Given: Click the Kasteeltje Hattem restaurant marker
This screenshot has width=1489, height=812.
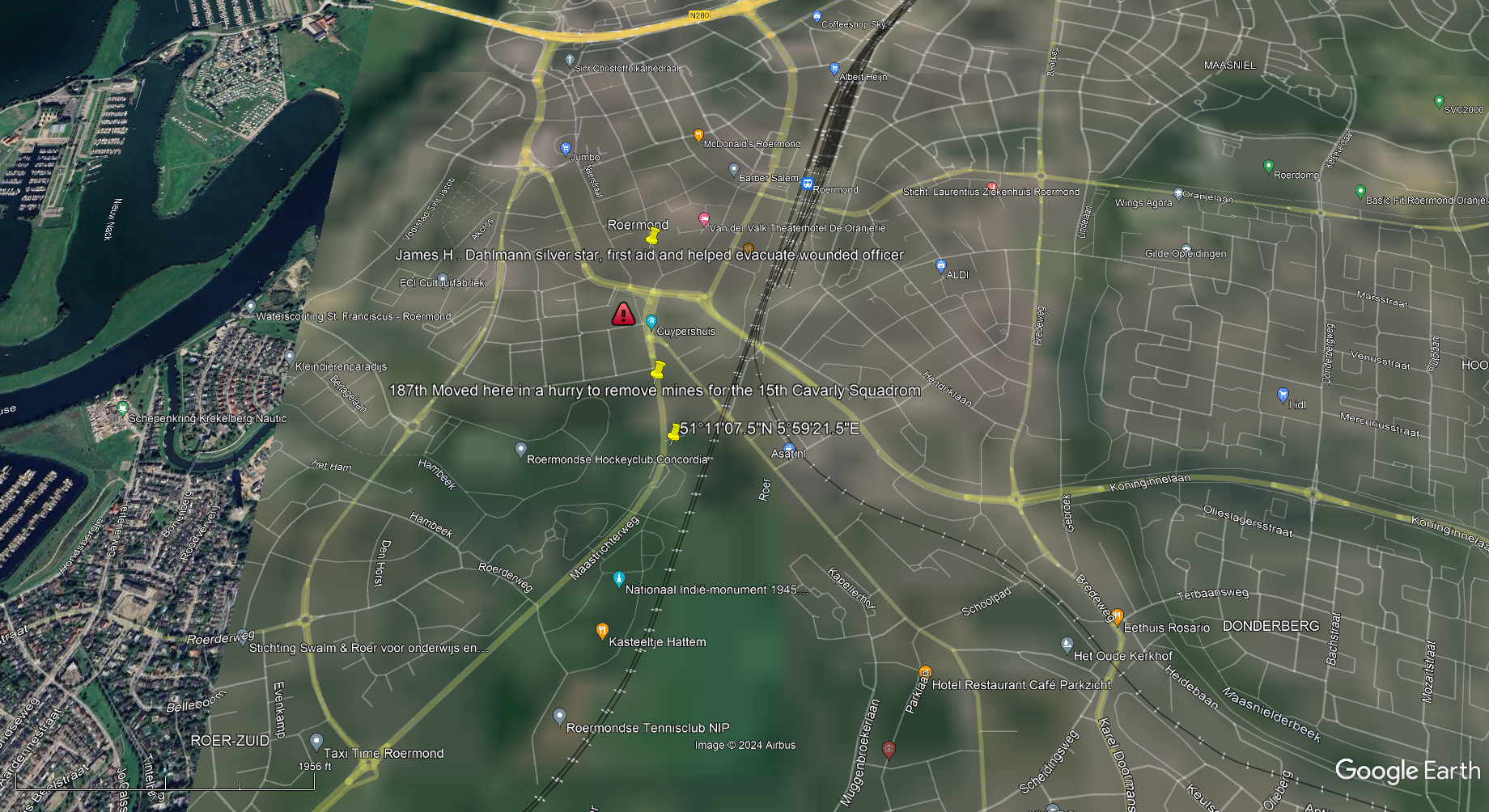Looking at the screenshot, I should tap(602, 631).
